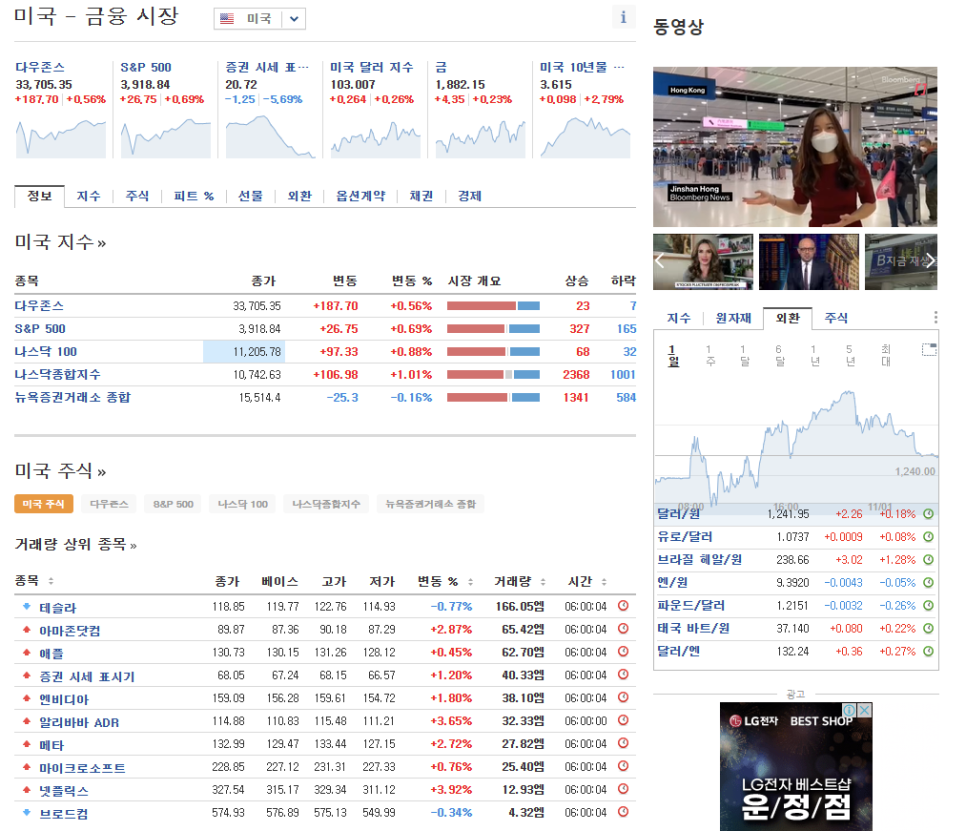Open the 나스닥 100 index link
The width and height of the screenshot is (966, 831).
(x=46, y=352)
